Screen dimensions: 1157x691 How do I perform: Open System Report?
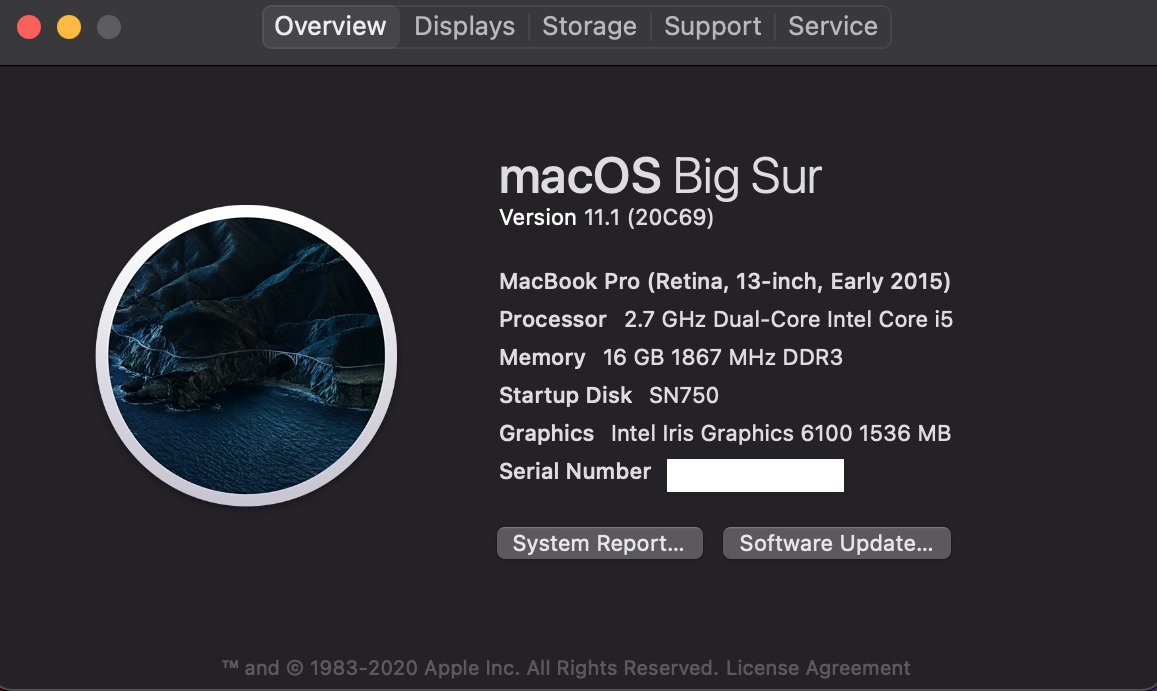click(x=599, y=543)
